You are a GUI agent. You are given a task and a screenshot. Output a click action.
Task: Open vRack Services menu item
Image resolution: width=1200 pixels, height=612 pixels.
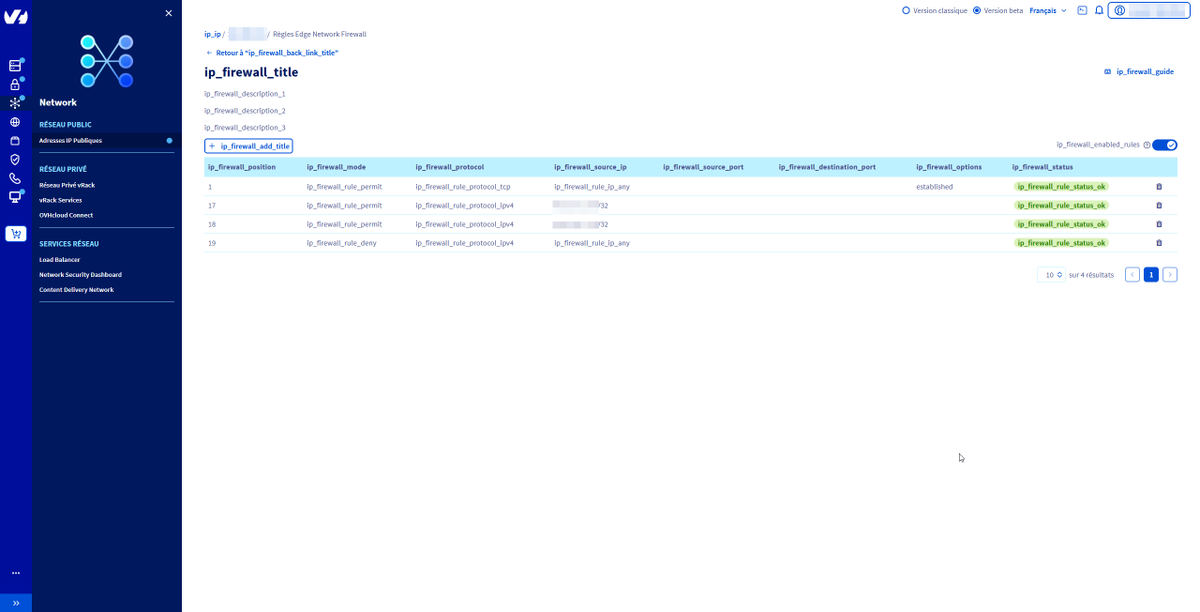pyautogui.click(x=60, y=200)
